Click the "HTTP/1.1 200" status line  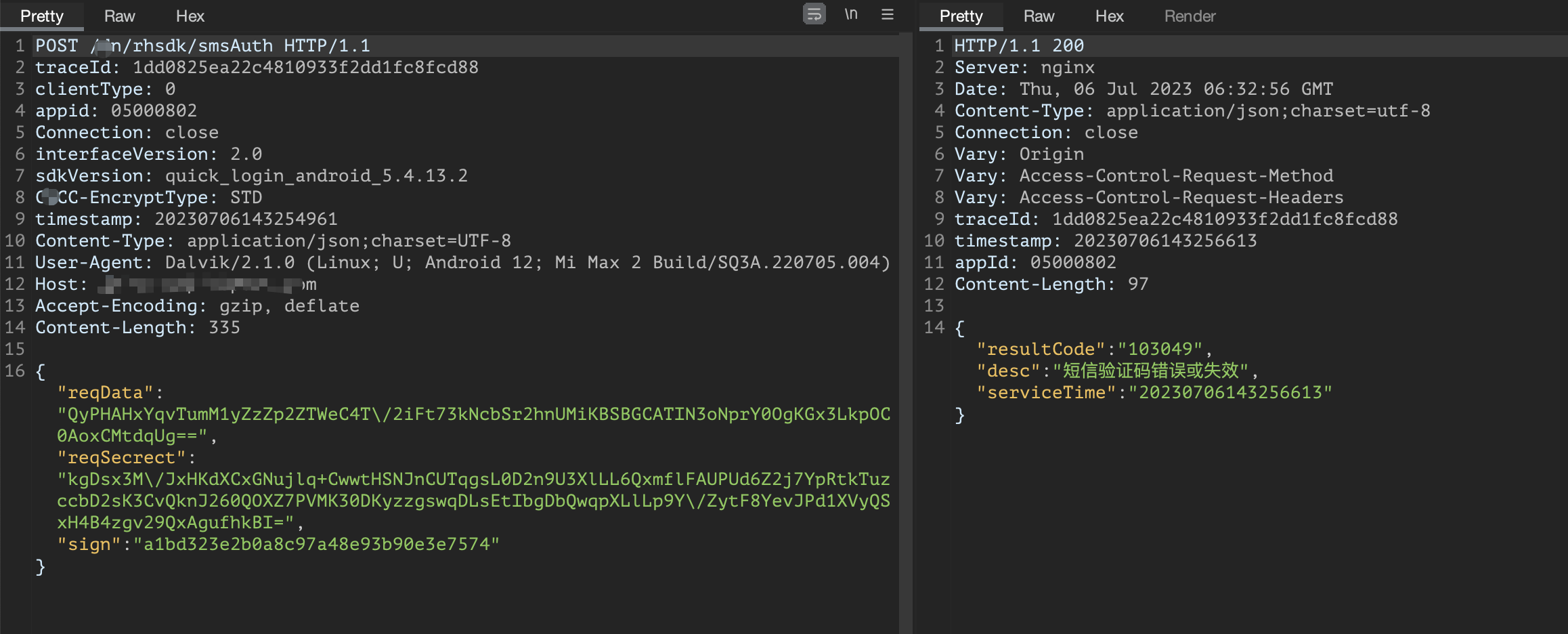click(x=1019, y=46)
